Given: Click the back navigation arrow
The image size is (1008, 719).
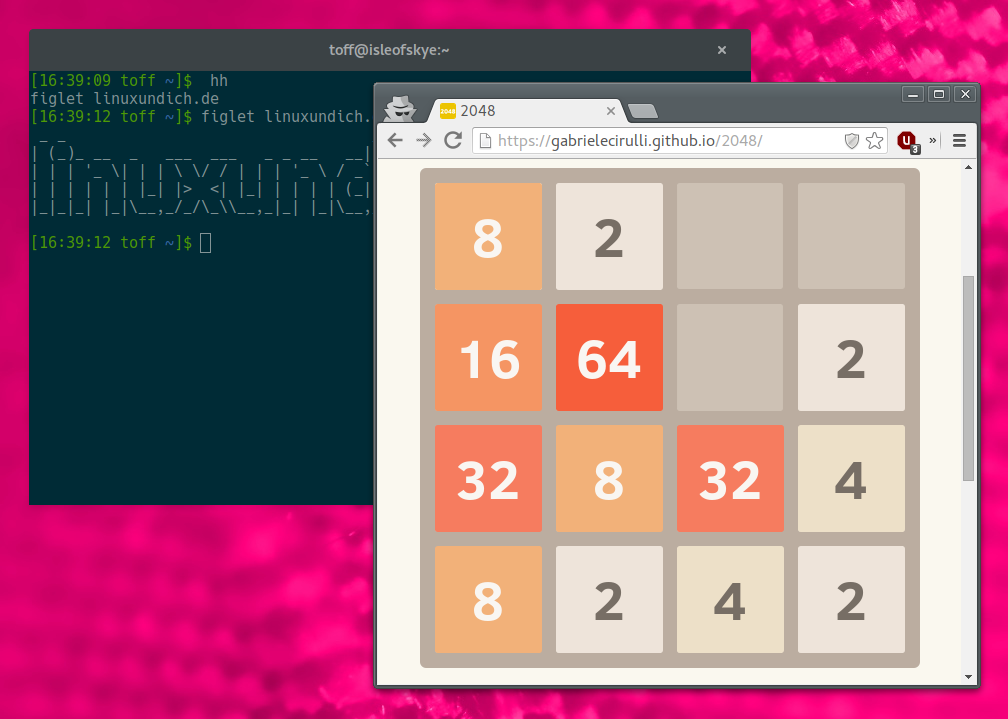Looking at the screenshot, I should (x=395, y=140).
